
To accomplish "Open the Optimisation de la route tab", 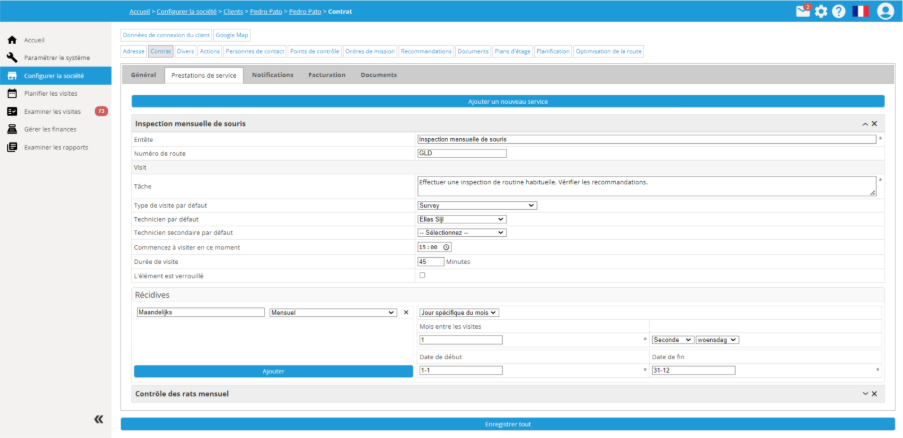I will point(608,51).
